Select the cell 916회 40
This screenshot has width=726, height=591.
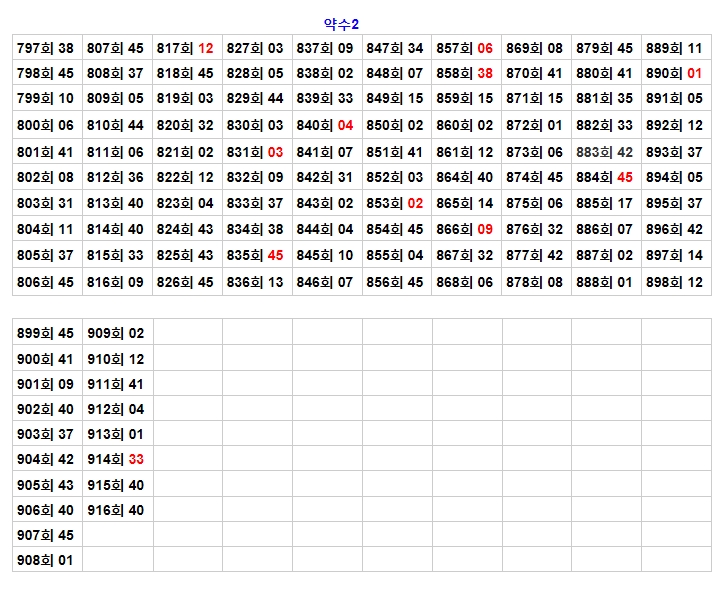coord(116,511)
